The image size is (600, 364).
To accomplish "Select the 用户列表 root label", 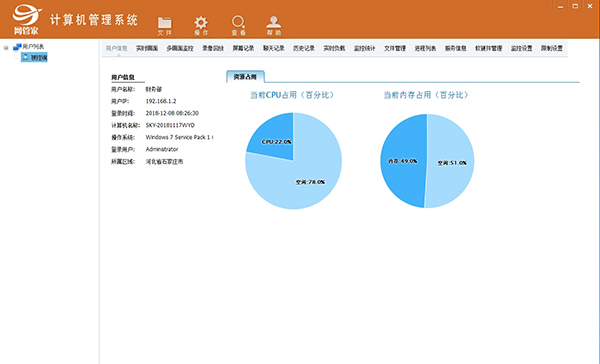I will click(33, 47).
